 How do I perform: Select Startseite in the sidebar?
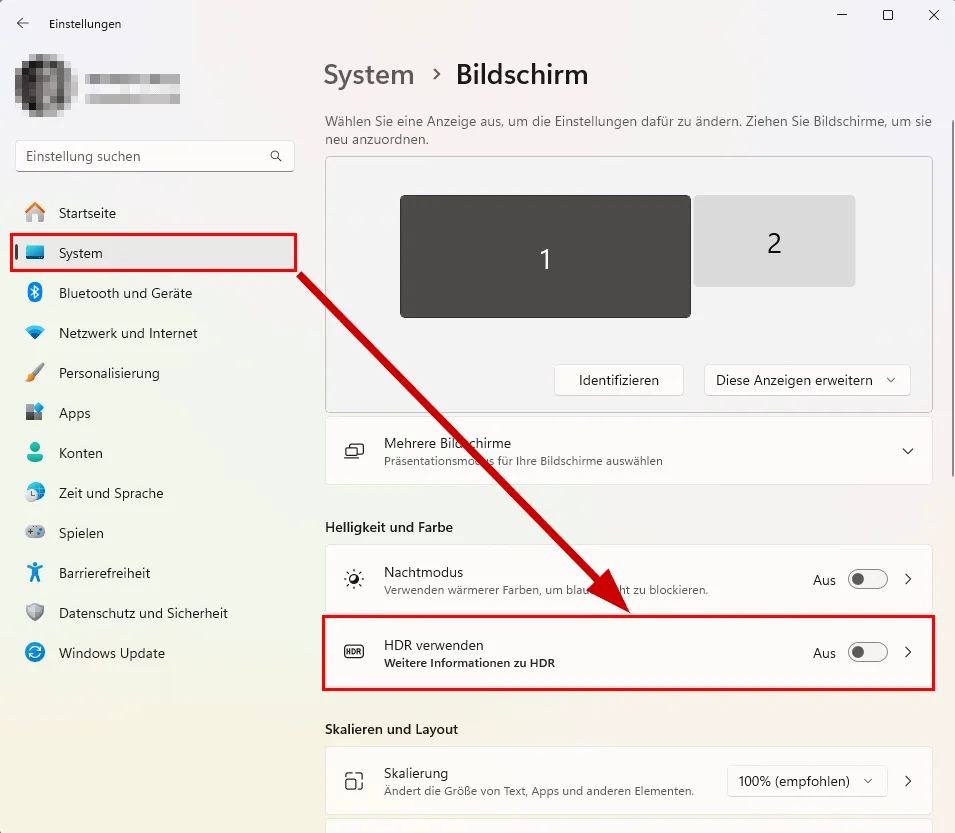pyautogui.click(x=87, y=213)
